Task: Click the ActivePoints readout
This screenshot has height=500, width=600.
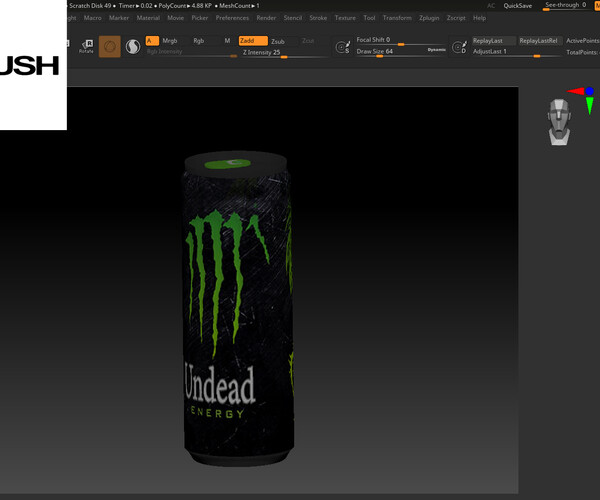Action: [x=583, y=41]
